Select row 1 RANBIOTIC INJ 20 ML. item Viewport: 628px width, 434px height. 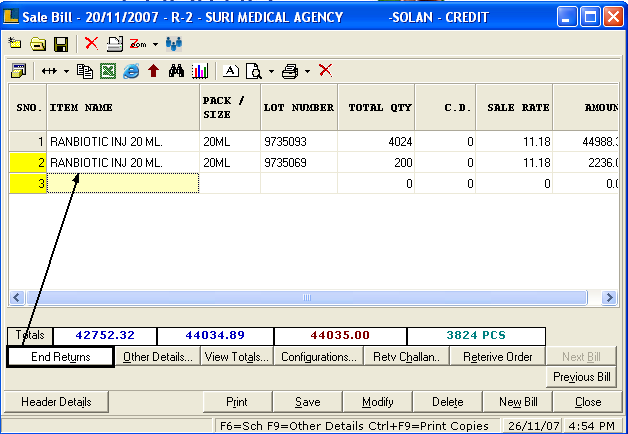click(x=123, y=141)
